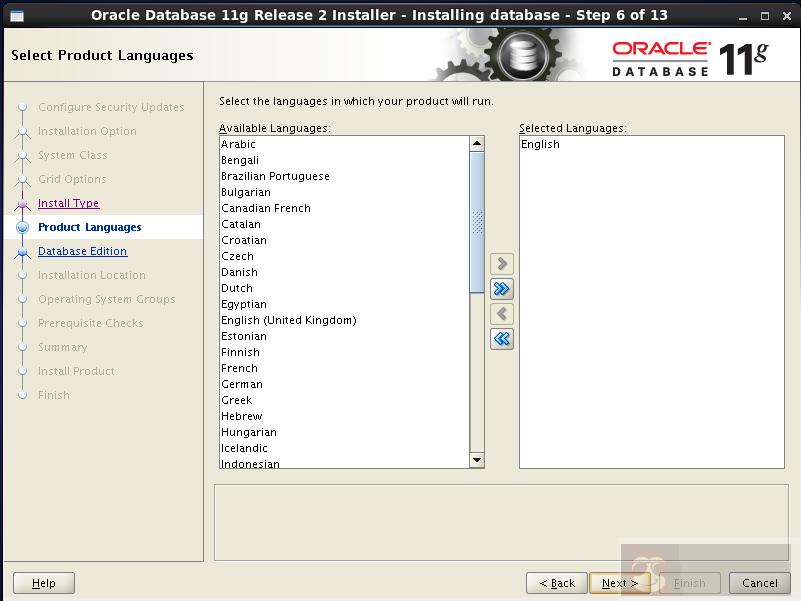Remove all languages with double-left arrow
The height and width of the screenshot is (601, 801).
[501, 338]
